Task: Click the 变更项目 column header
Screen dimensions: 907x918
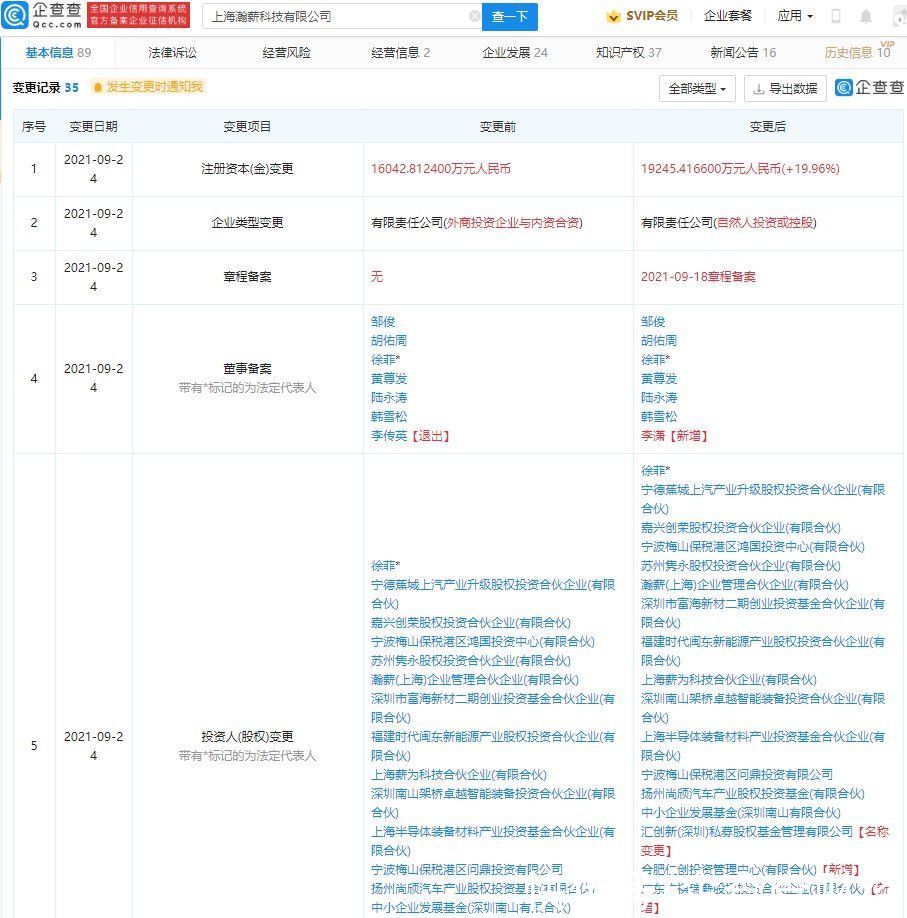Action: point(247,126)
